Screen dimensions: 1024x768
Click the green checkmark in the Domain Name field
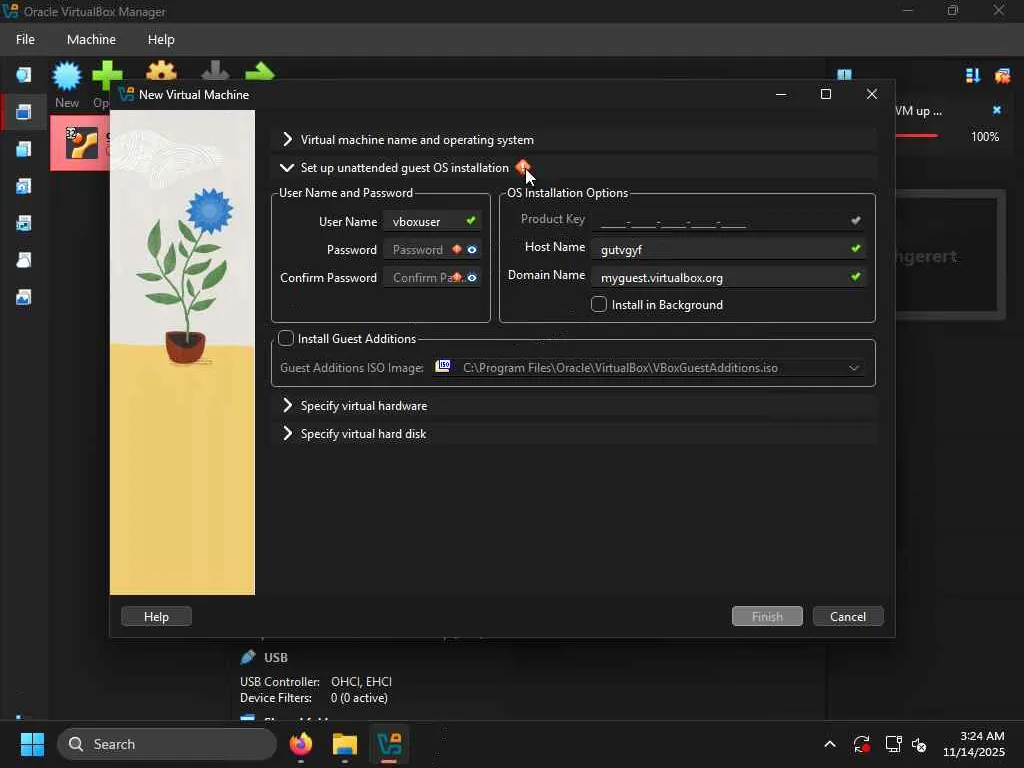[x=856, y=276]
